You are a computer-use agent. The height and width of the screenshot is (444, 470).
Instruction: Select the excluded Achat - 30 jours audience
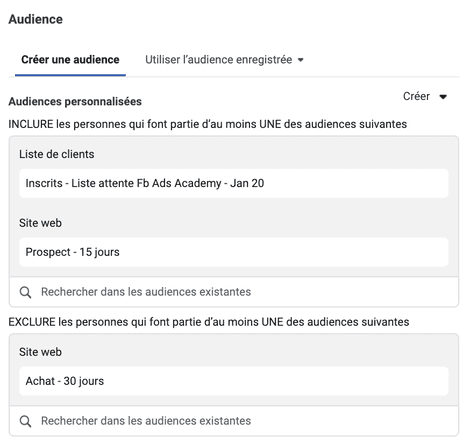[234, 381]
